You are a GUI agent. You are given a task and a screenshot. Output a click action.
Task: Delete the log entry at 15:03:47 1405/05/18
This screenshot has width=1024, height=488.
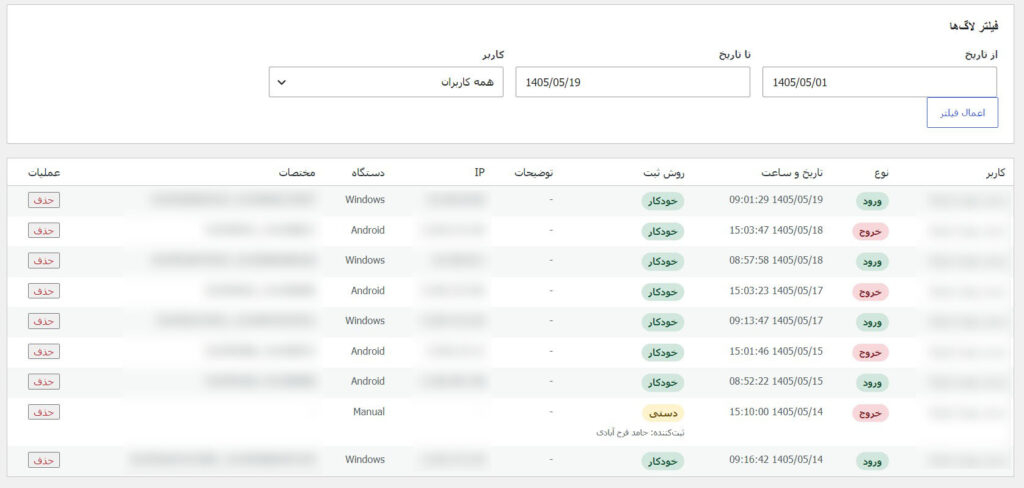[x=44, y=230]
